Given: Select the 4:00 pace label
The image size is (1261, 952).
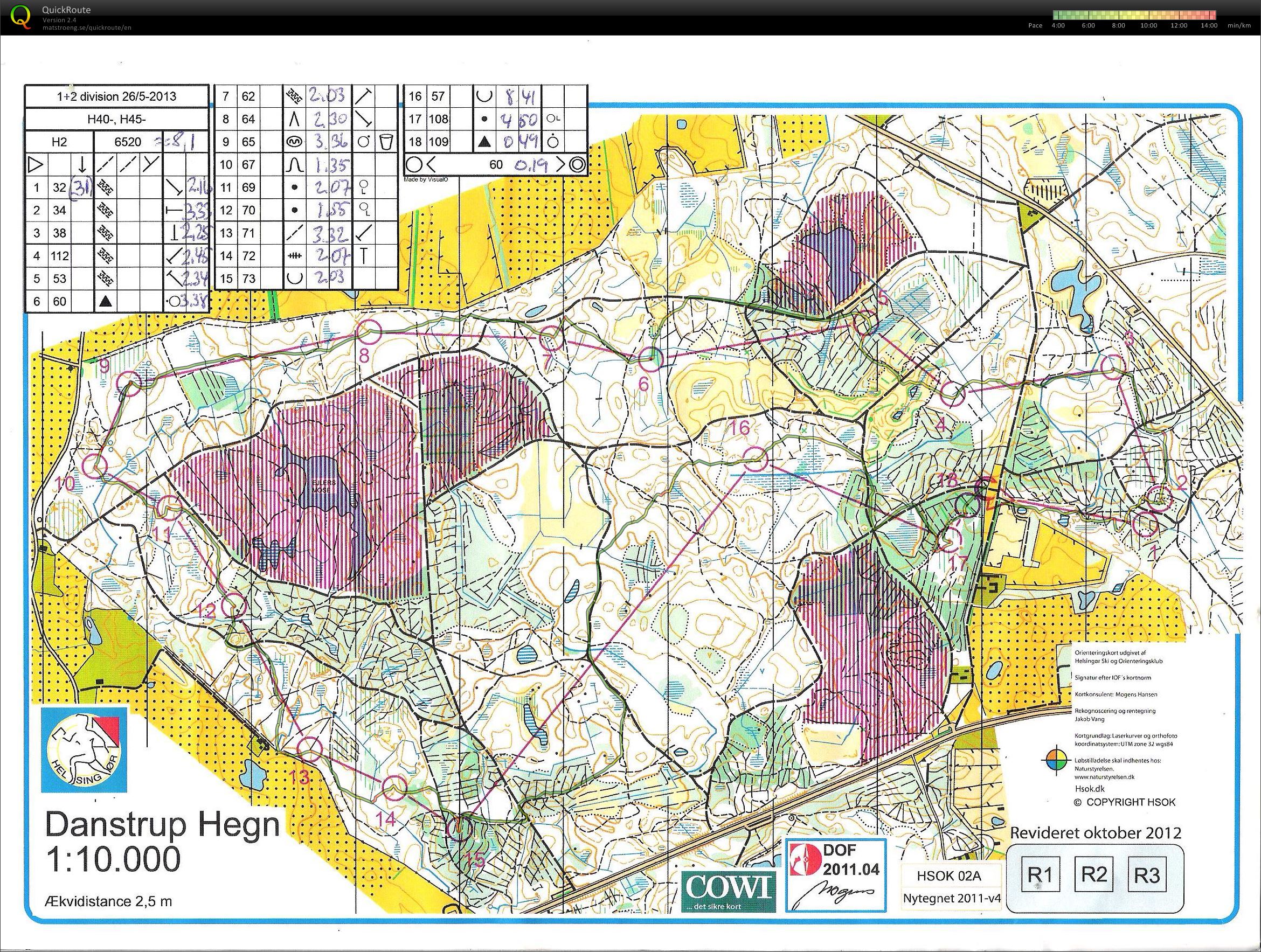Looking at the screenshot, I should pyautogui.click(x=1058, y=26).
